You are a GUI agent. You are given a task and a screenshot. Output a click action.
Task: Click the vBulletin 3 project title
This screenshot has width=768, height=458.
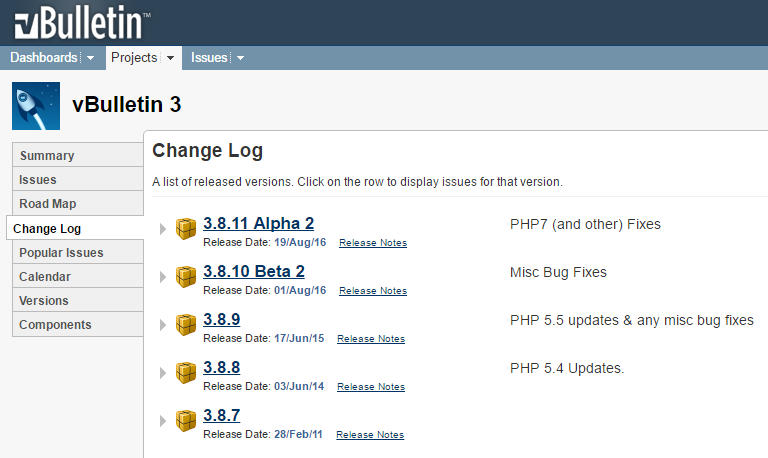coord(126,104)
